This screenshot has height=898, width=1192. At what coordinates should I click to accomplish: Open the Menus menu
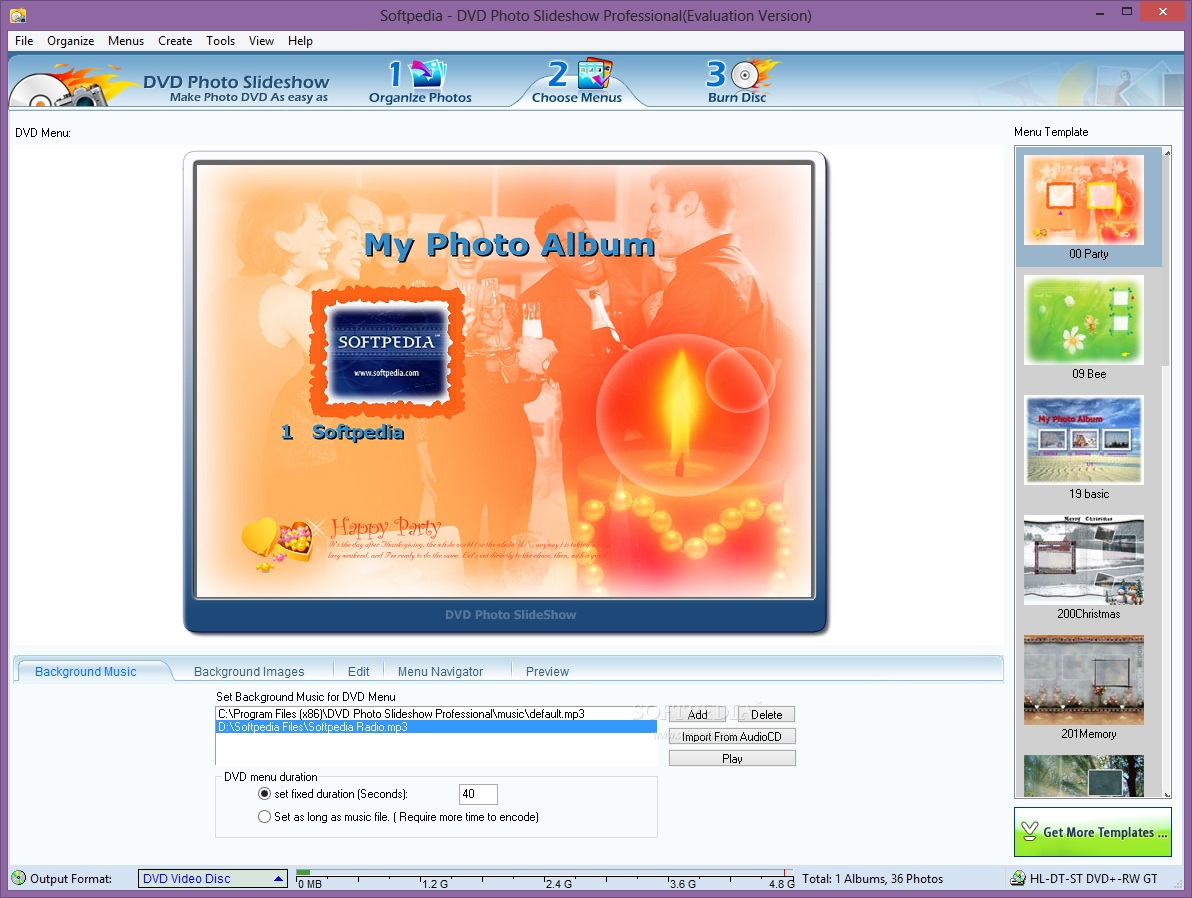(x=126, y=41)
